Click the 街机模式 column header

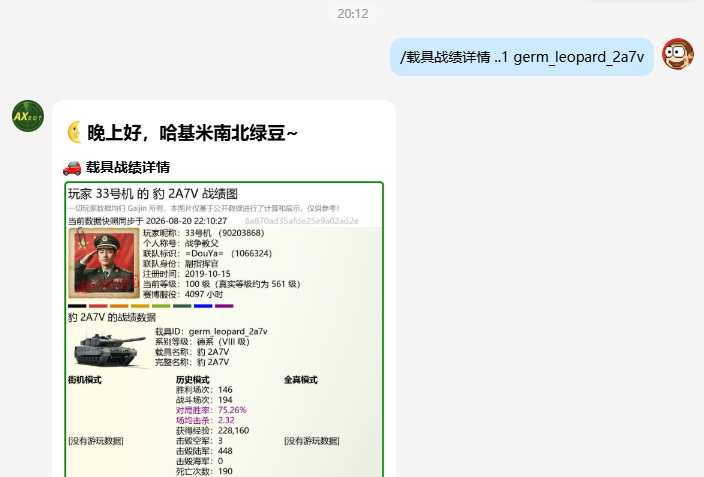(x=84, y=380)
